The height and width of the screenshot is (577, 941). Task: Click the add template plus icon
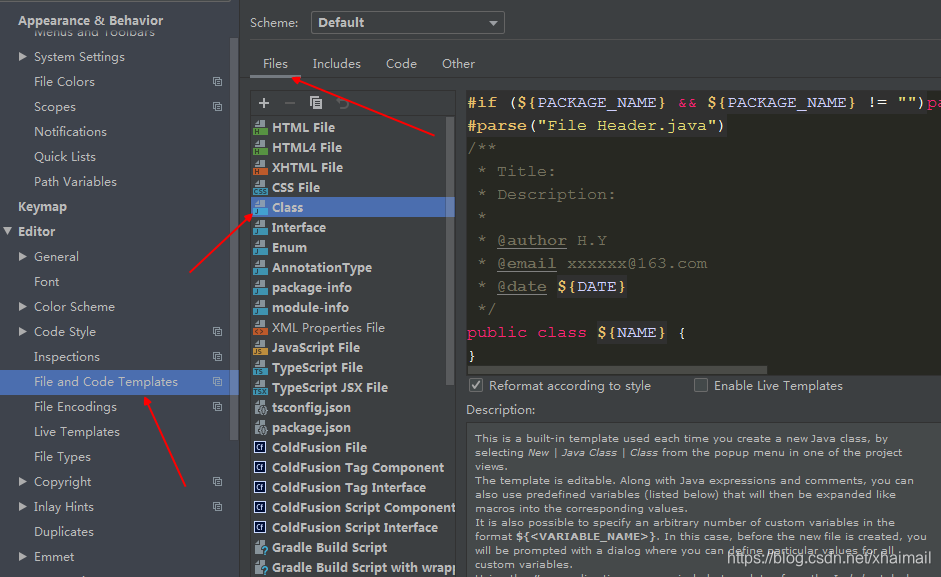[263, 103]
